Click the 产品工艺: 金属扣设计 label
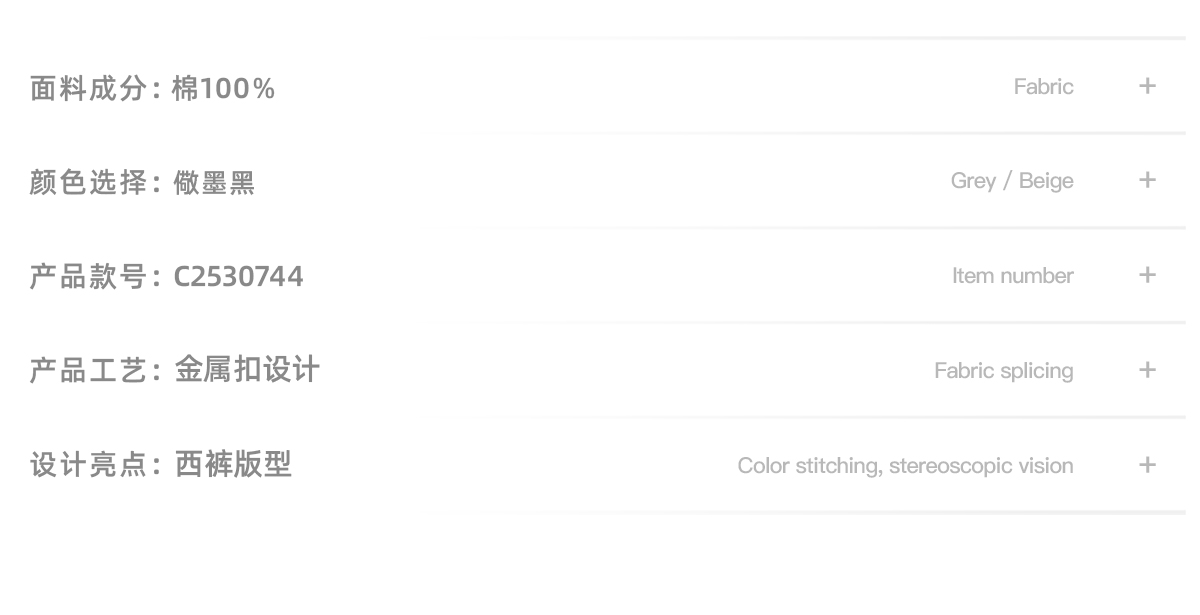The width and height of the screenshot is (1200, 615). [174, 370]
